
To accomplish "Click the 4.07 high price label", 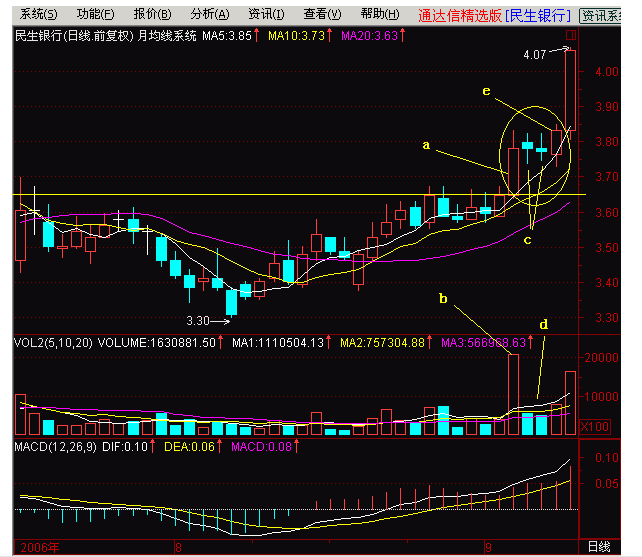I will click(x=535, y=55).
